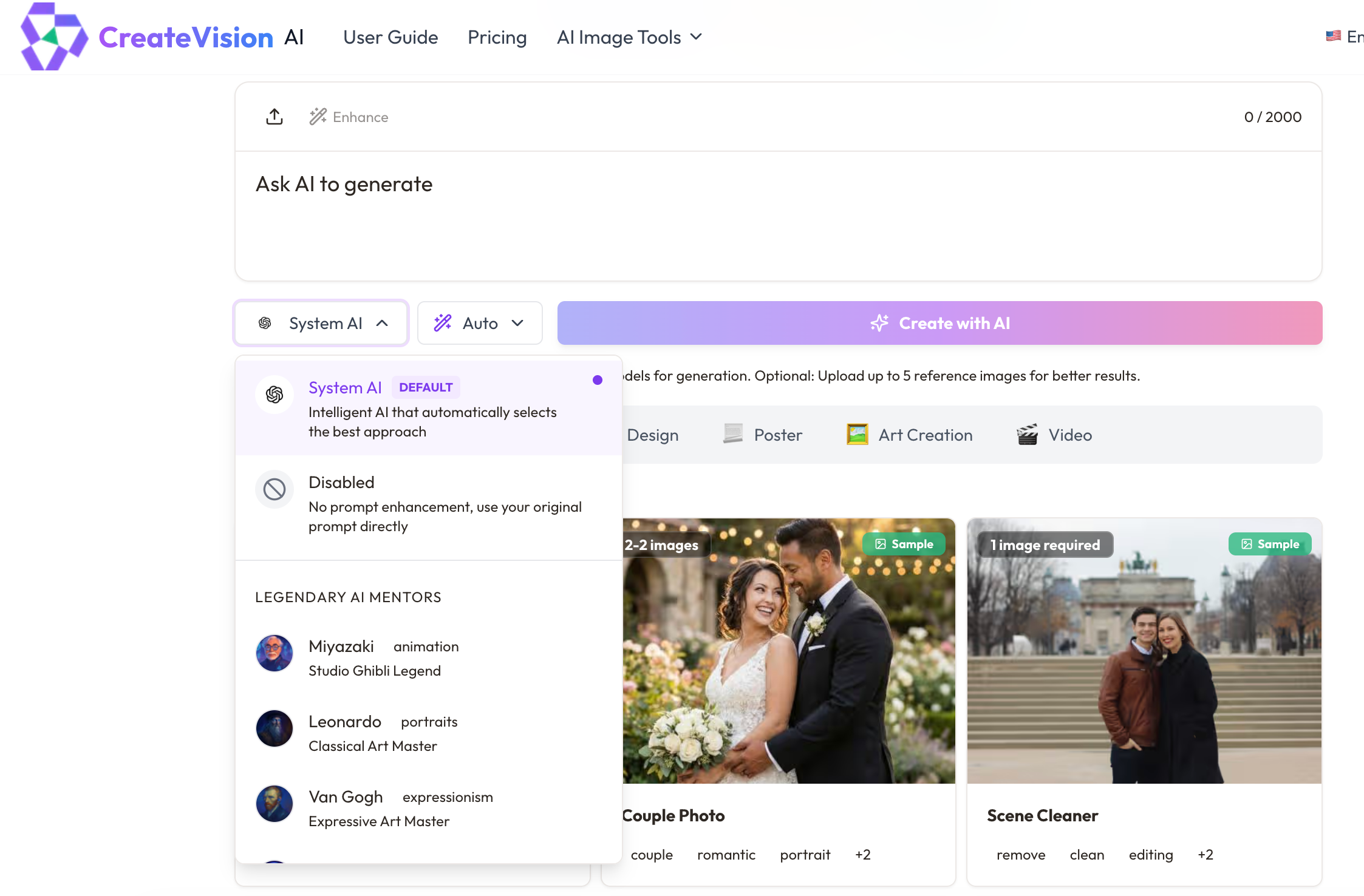1364x896 pixels.
Task: Click Van Gogh mentor avatar
Action: click(275, 804)
